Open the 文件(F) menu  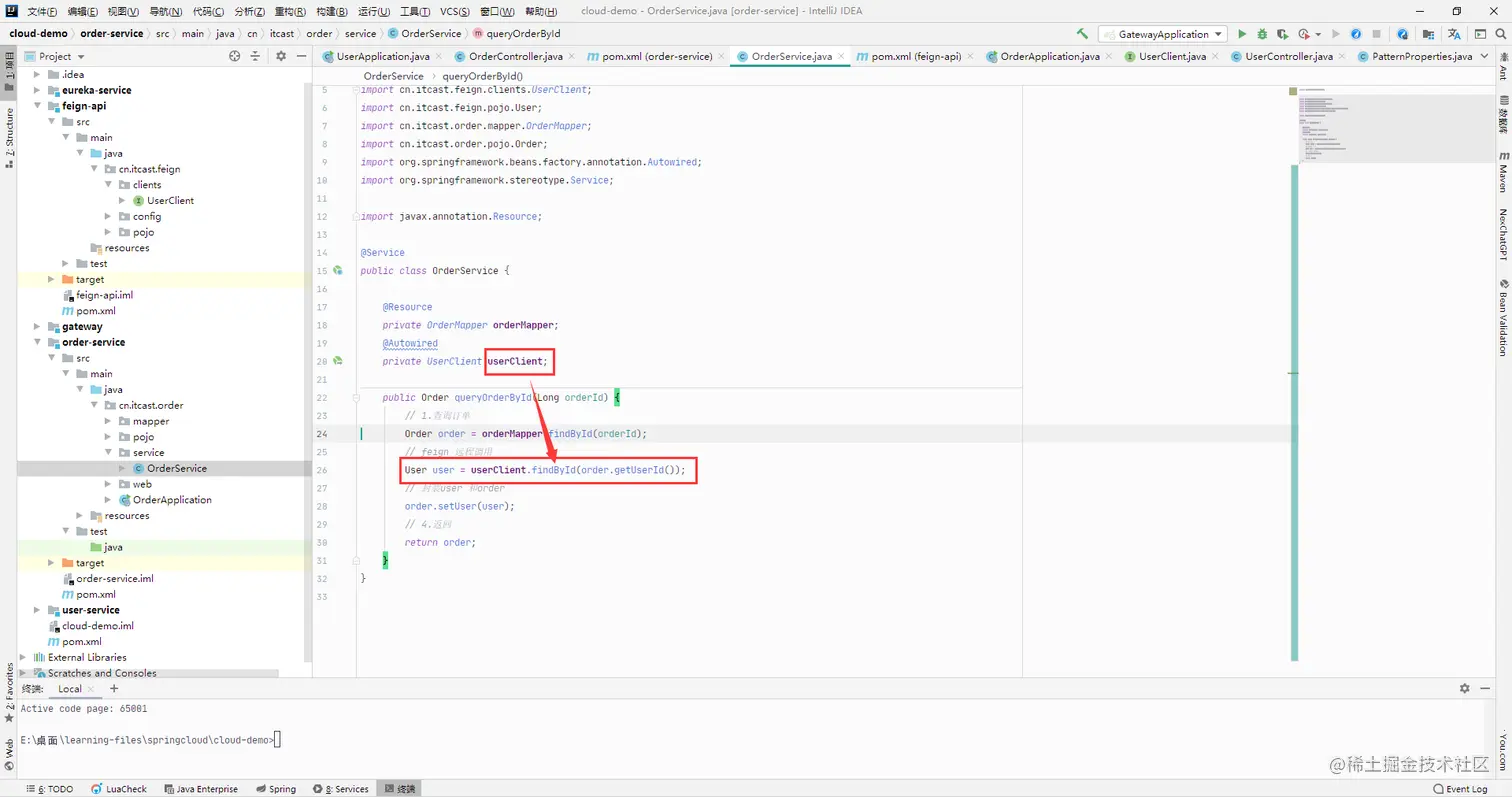pyautogui.click(x=42, y=11)
